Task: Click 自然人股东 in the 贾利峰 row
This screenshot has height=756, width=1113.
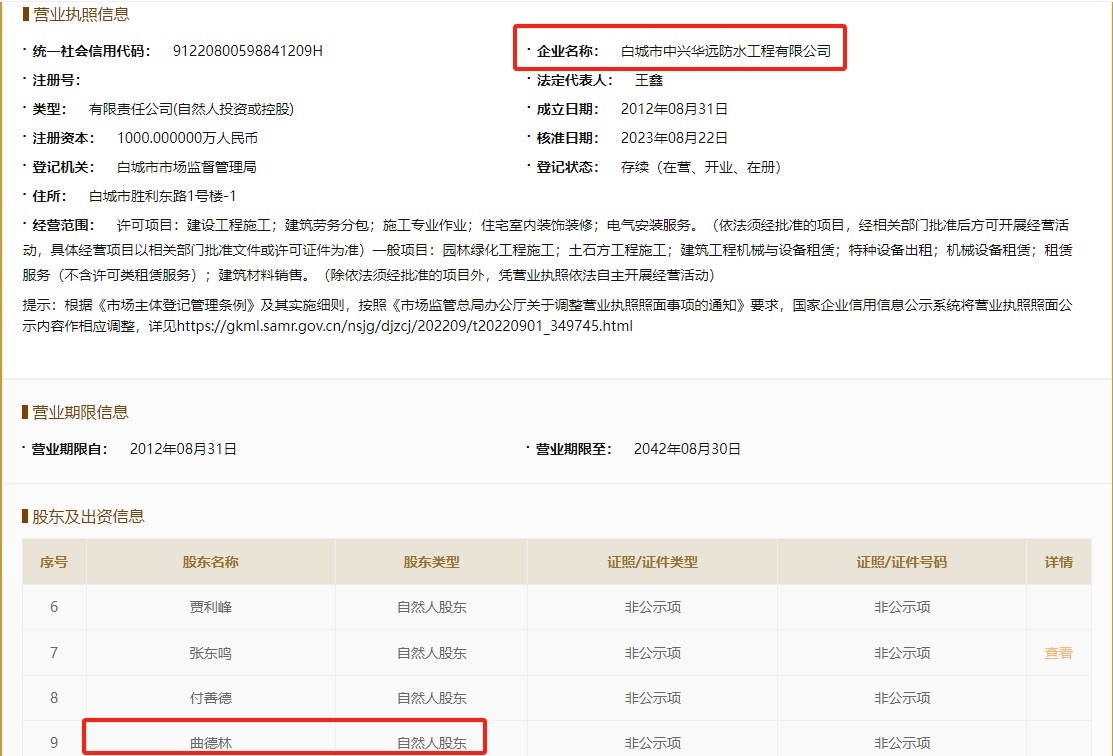Action: tap(432, 608)
